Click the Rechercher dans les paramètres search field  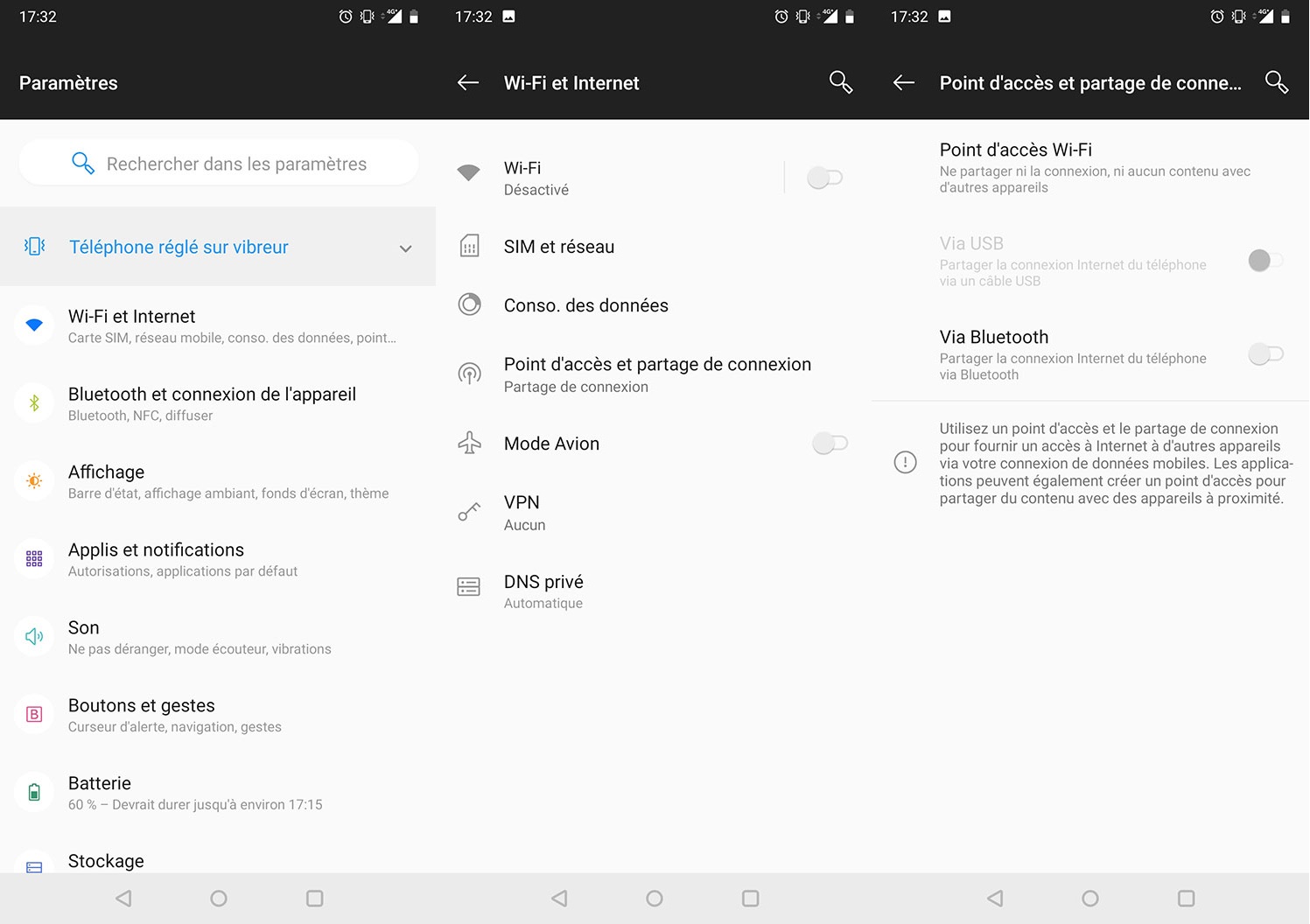point(219,163)
